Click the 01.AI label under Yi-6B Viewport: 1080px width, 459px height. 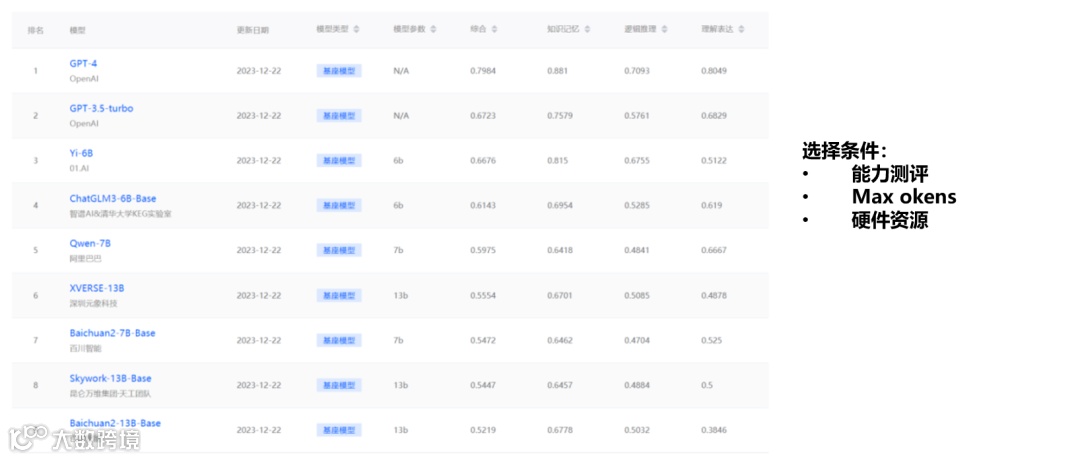tap(79, 168)
